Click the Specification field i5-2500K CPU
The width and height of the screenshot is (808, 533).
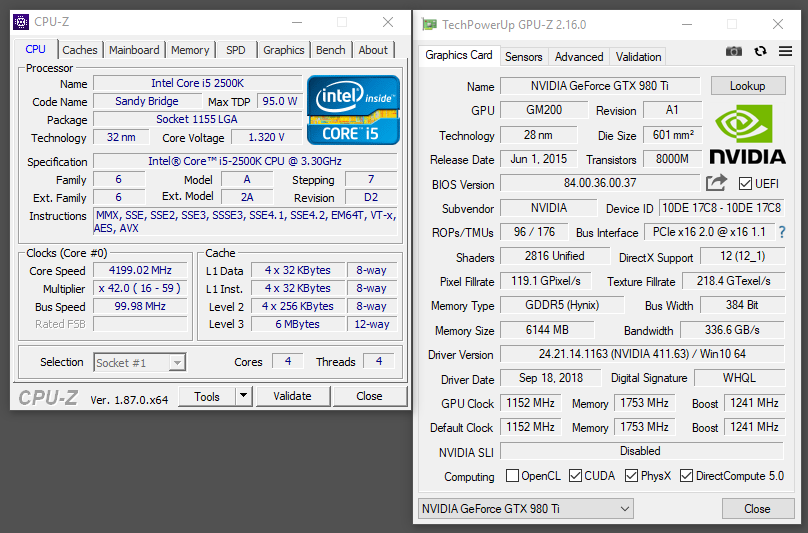245,161
